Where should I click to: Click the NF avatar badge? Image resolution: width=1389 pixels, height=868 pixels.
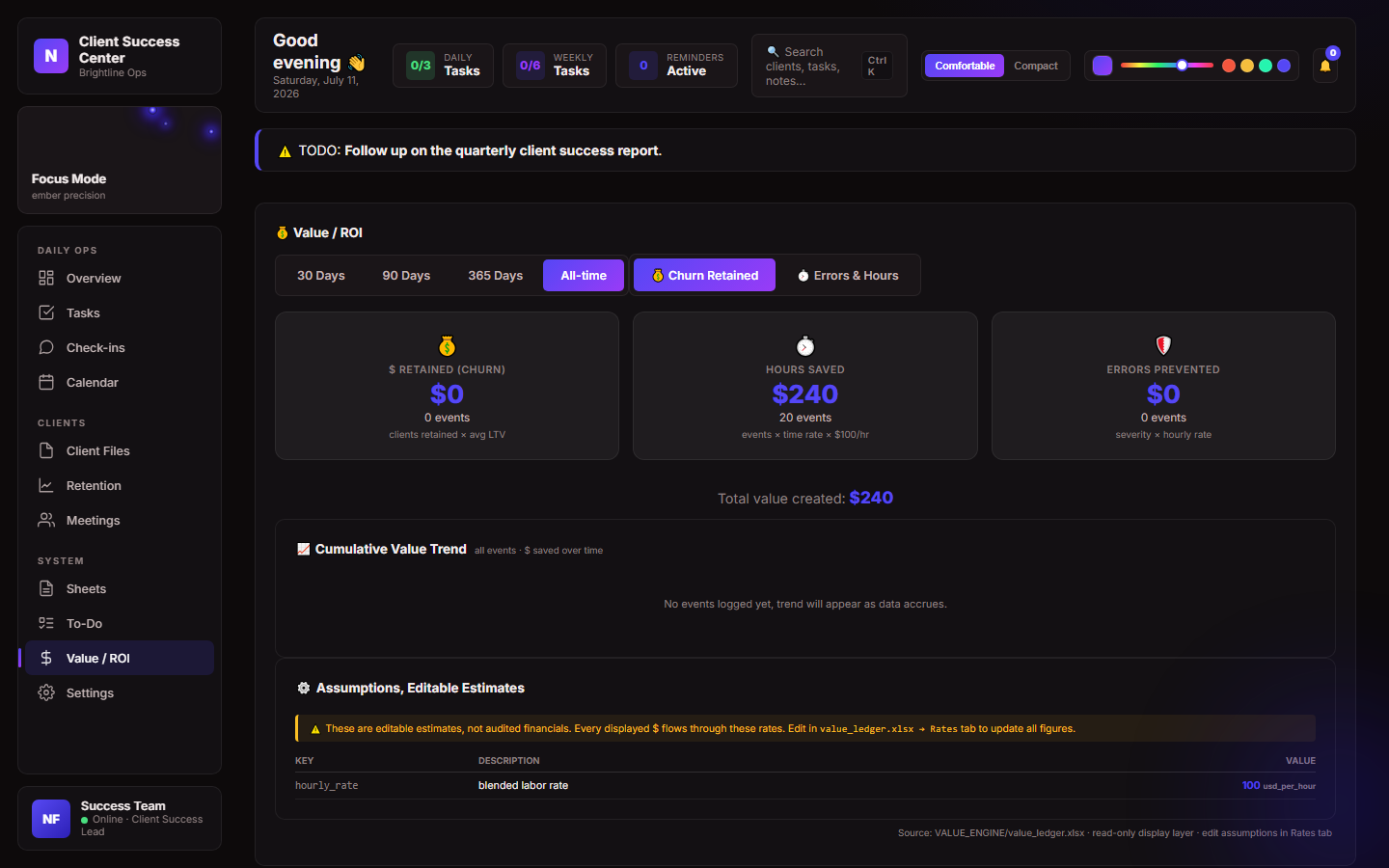point(51,819)
